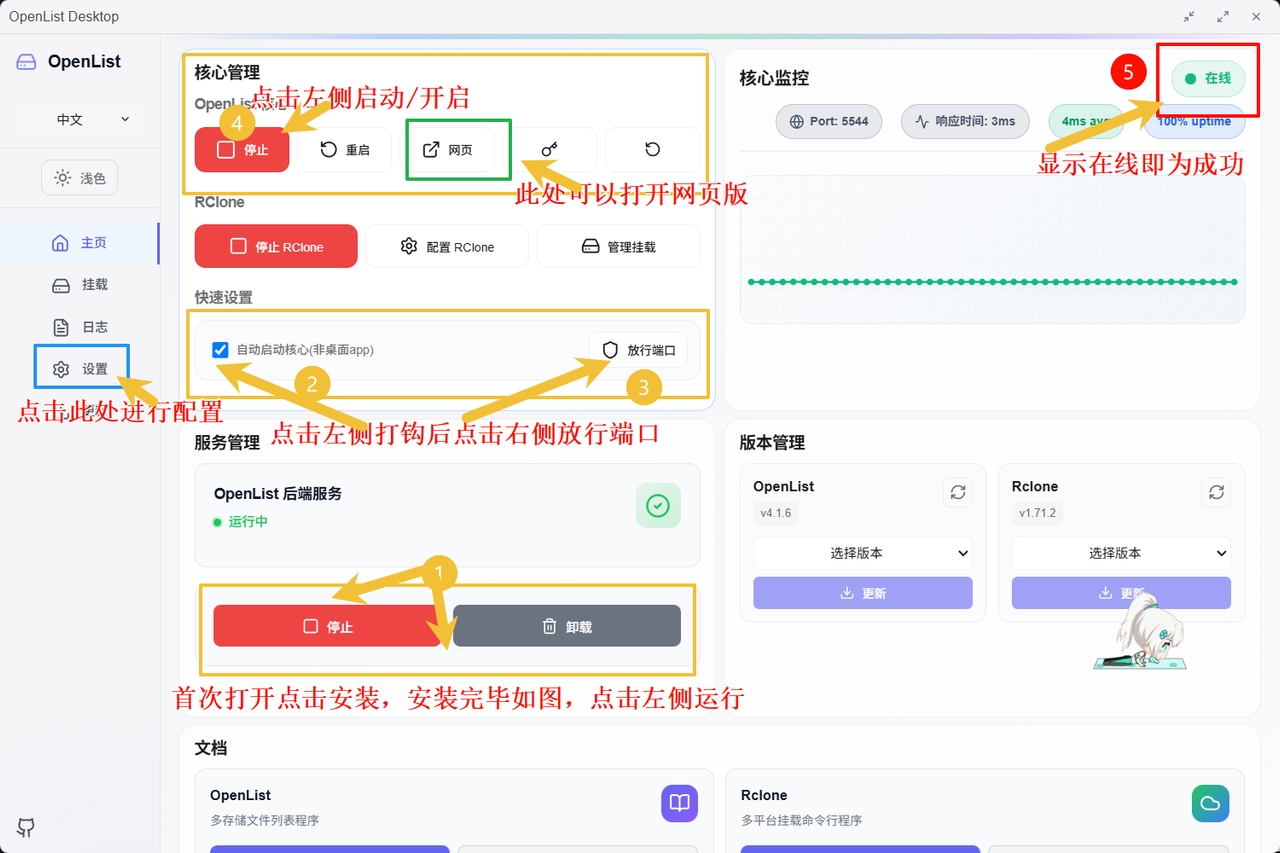Click the trash icon on 卸载 button

tap(549, 626)
